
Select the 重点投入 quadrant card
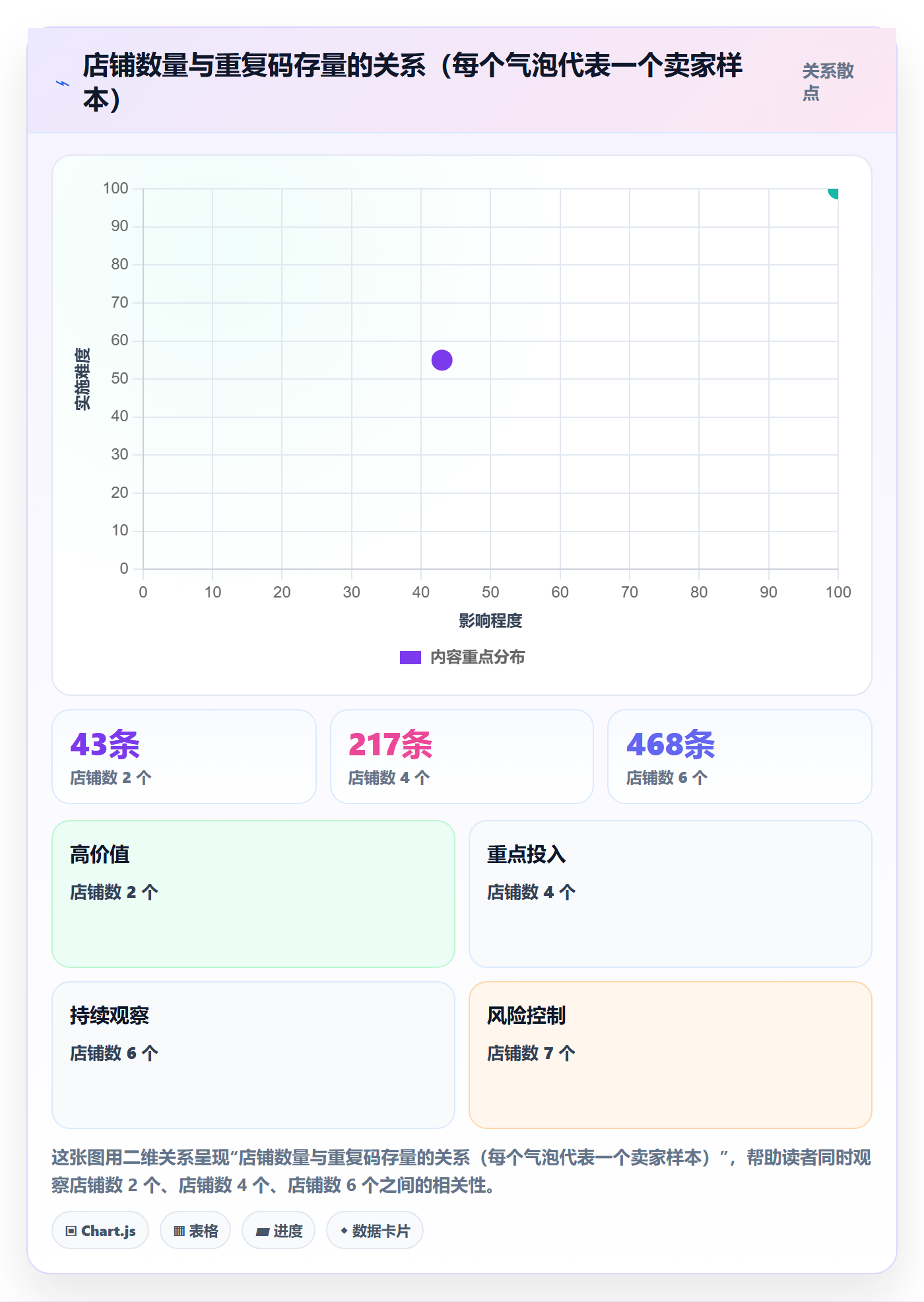tap(671, 894)
